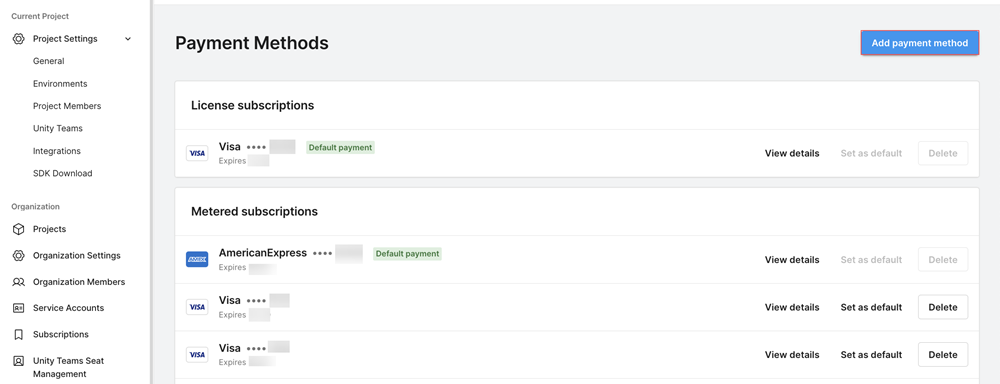Open the Integrations page
The height and width of the screenshot is (384, 1000).
pos(57,151)
